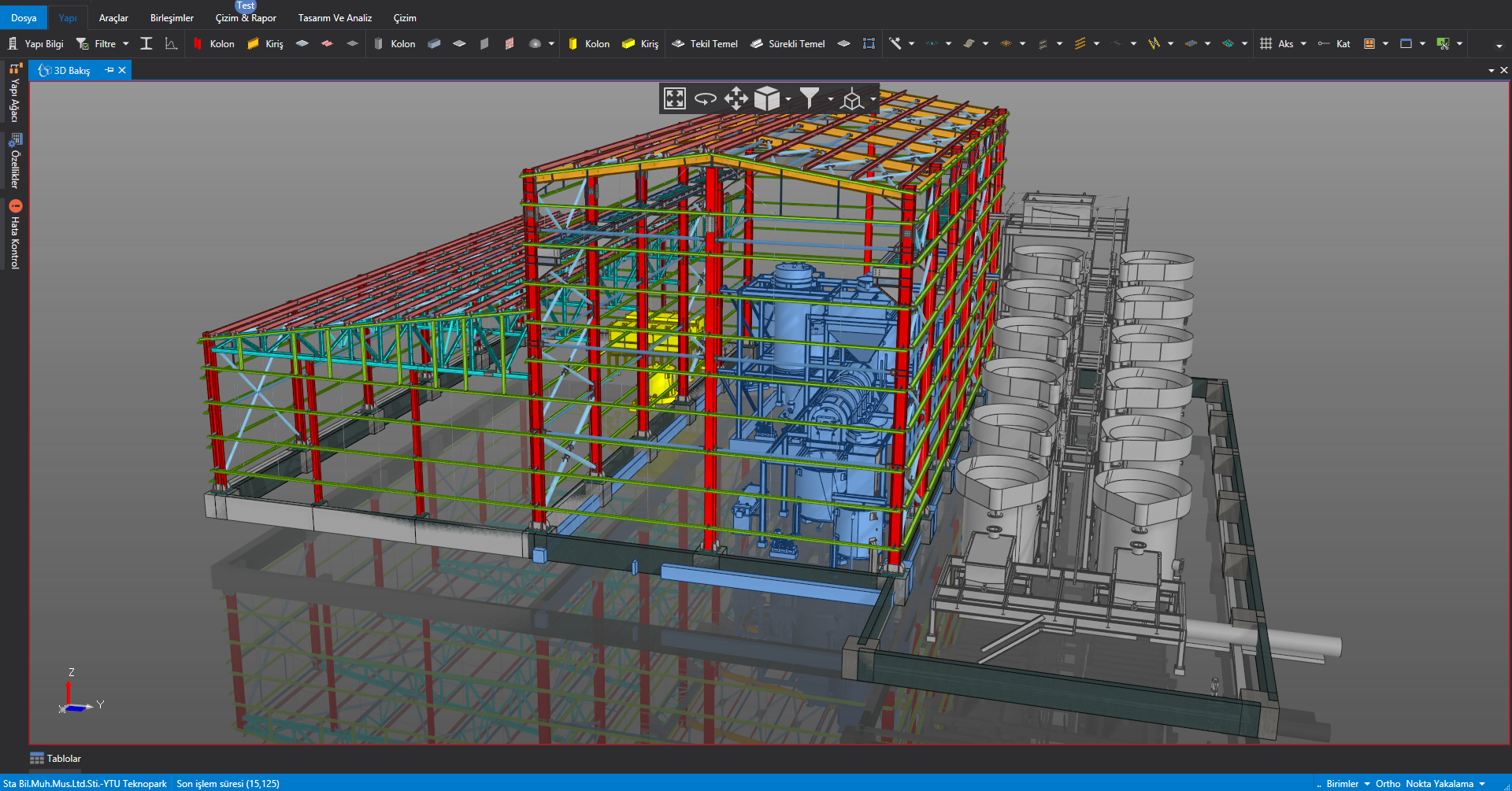This screenshot has width=1512, height=791.
Task: Toggle Nokta Yakalama point snapping
Action: [1439, 783]
